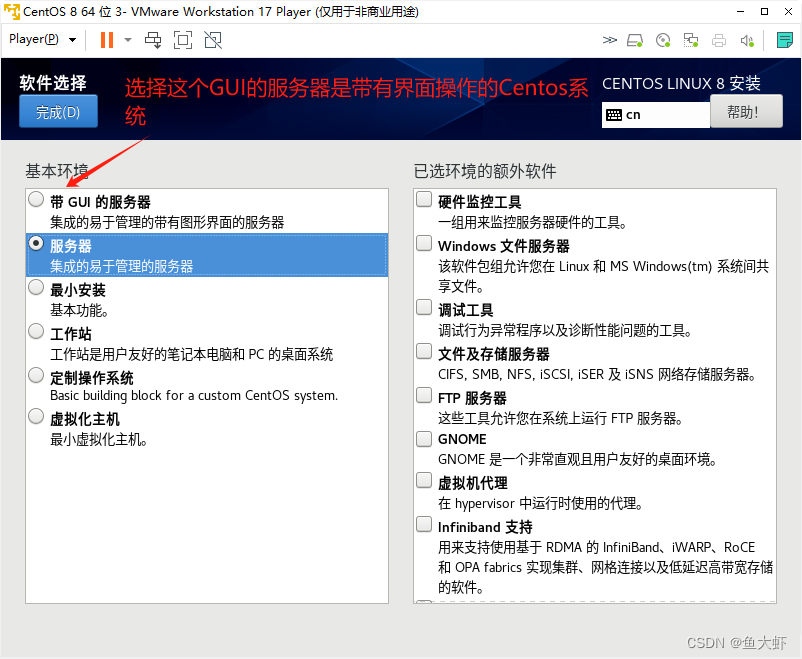Toggle Unity mode icon
Viewport: 802px width, 659px height.
pos(213,40)
